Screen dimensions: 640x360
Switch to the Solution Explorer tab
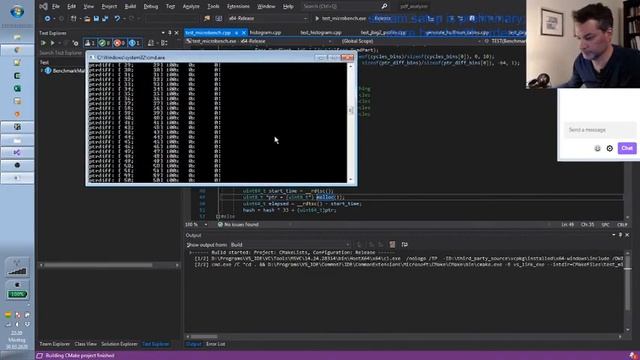(120, 344)
